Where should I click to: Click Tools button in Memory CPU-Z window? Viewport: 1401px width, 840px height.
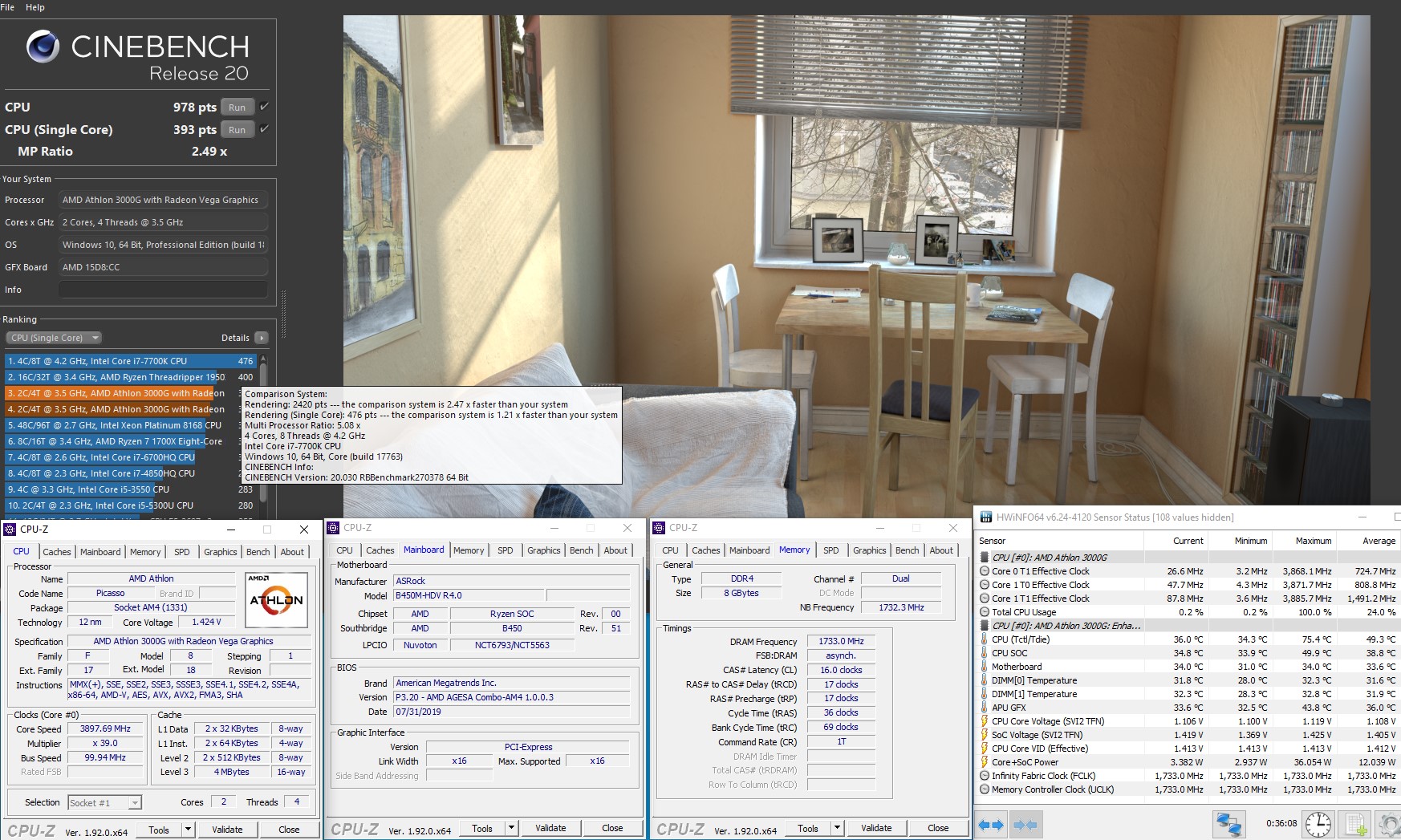pyautogui.click(x=808, y=828)
